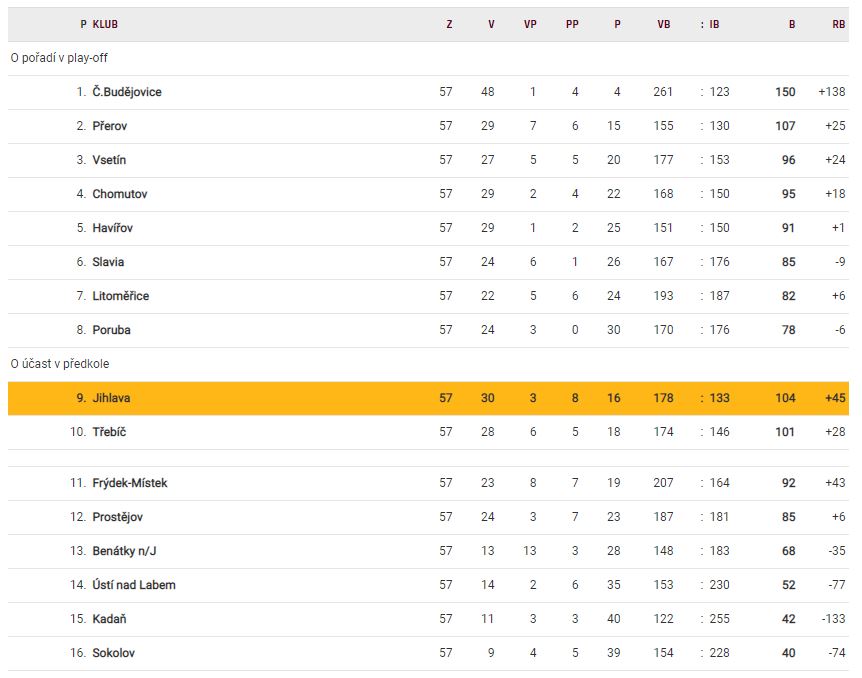The width and height of the screenshot is (862, 678).
Task: Select the Litoměřice team name
Action: [x=121, y=296]
